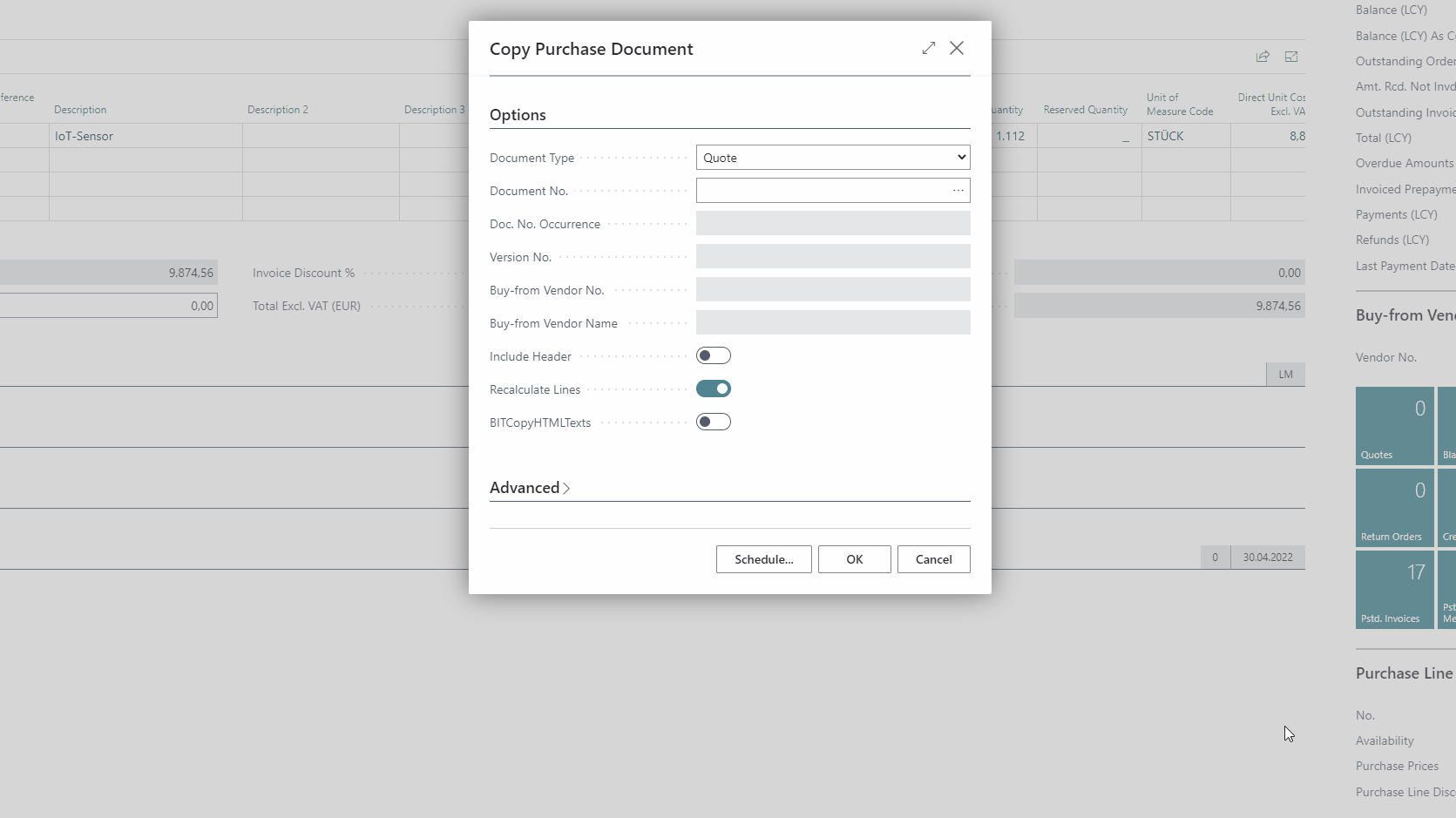Expand the dialog to full screen
Viewport: 1456px width, 818px height.
pyautogui.click(x=928, y=49)
